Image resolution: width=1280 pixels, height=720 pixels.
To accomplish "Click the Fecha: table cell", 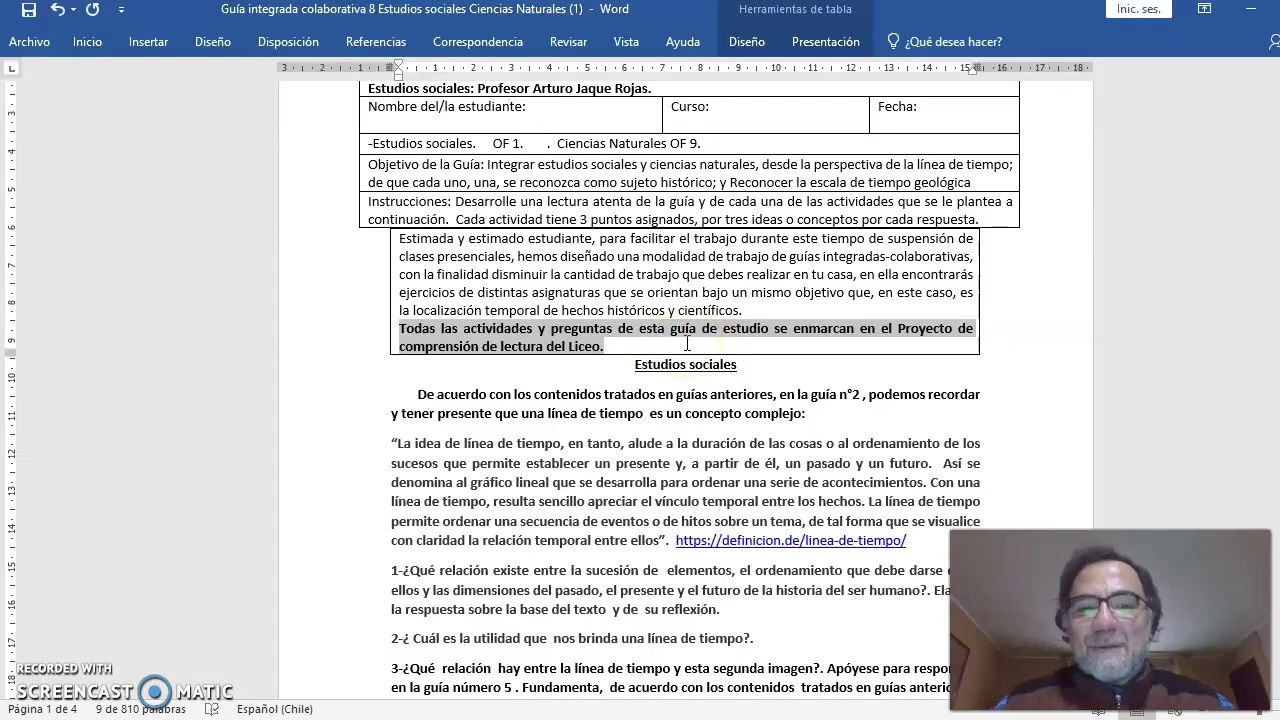I will pos(944,115).
